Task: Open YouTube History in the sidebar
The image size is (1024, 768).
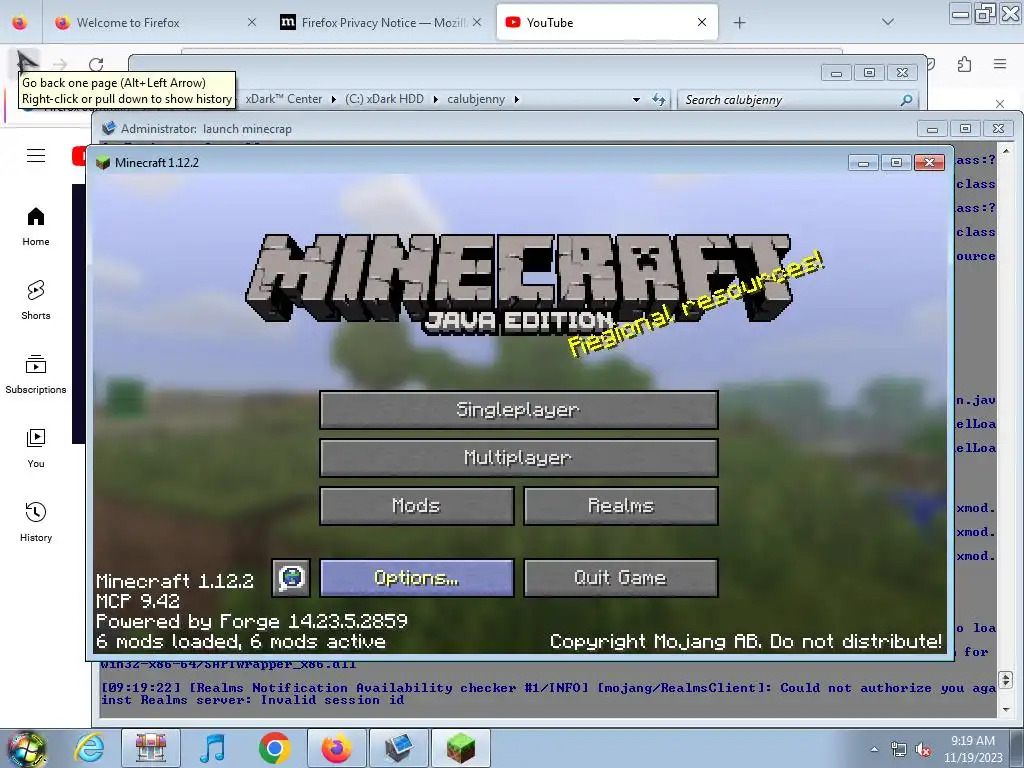Action: [x=36, y=522]
